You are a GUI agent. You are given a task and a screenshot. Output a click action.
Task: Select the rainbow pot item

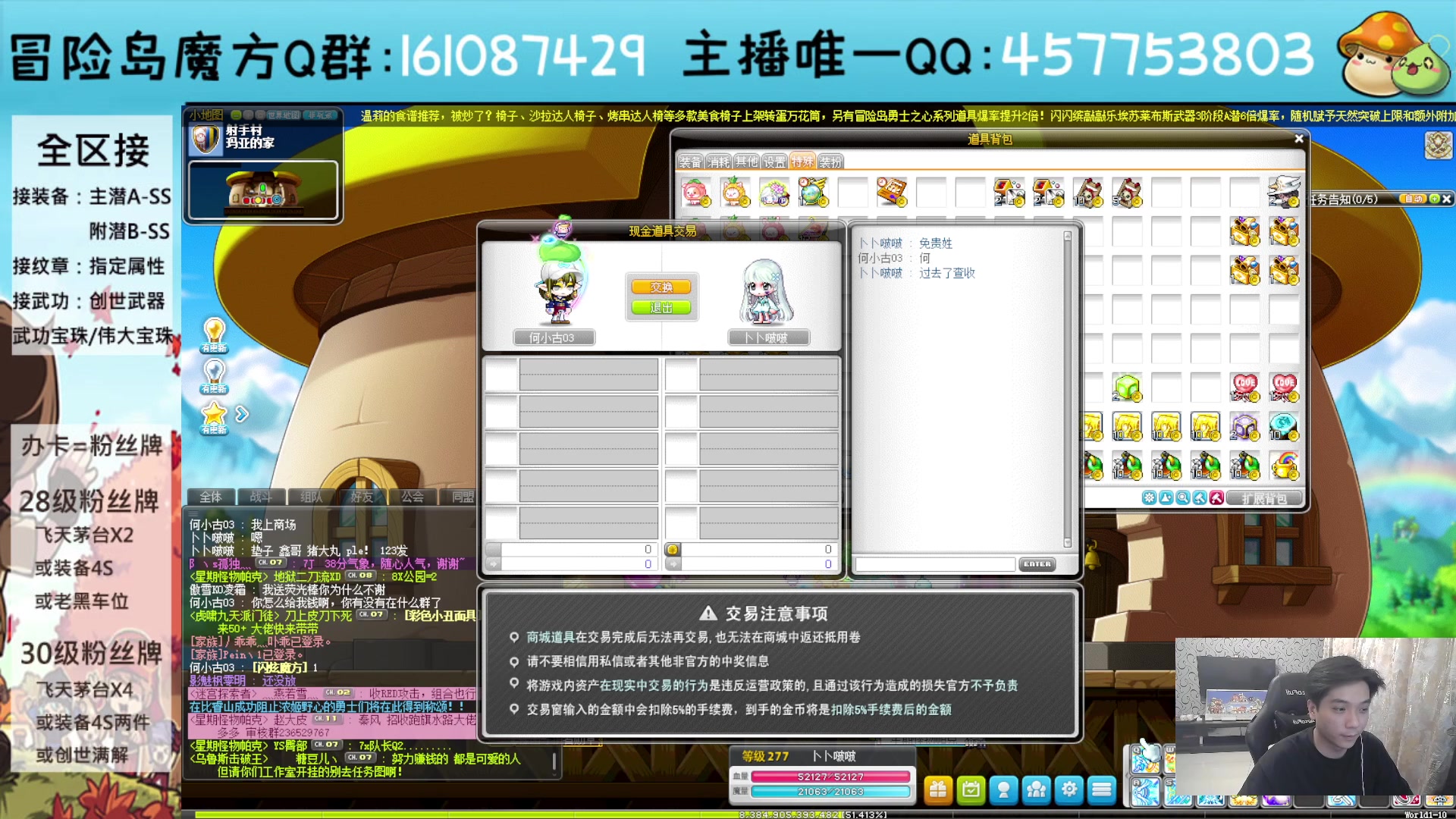point(1284,466)
